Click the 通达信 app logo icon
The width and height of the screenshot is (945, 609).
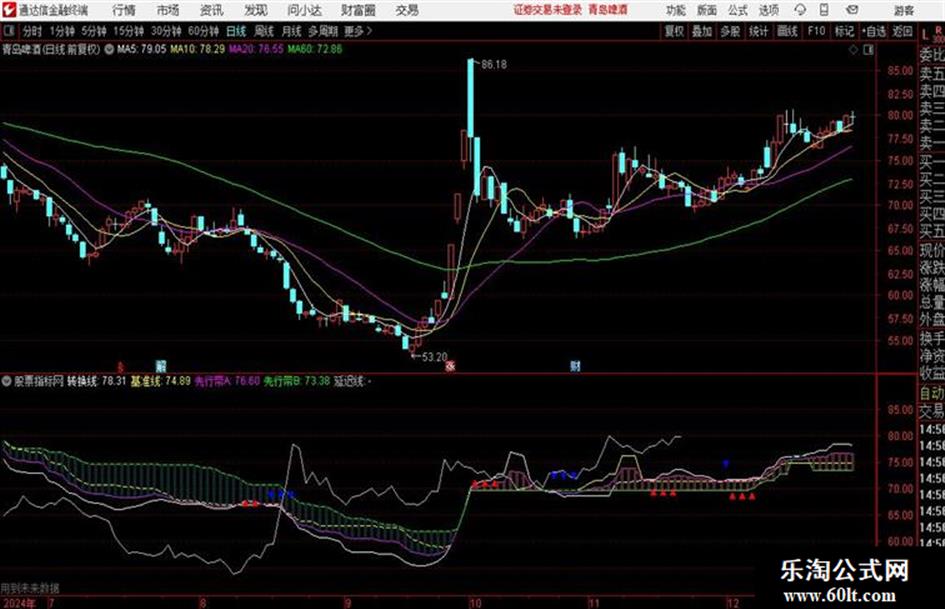(x=9, y=10)
